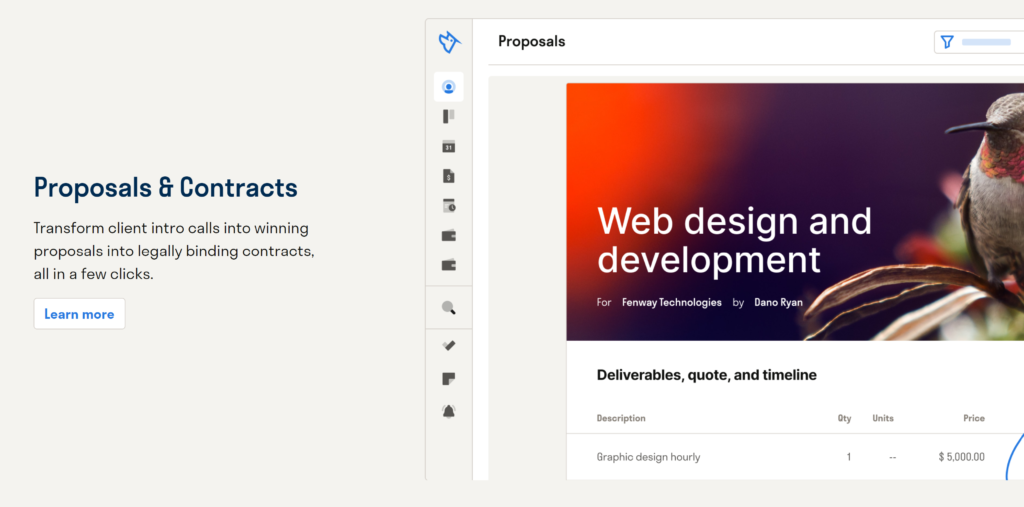Open the filter dropdown box
1024x507 pixels.
[x=985, y=42]
